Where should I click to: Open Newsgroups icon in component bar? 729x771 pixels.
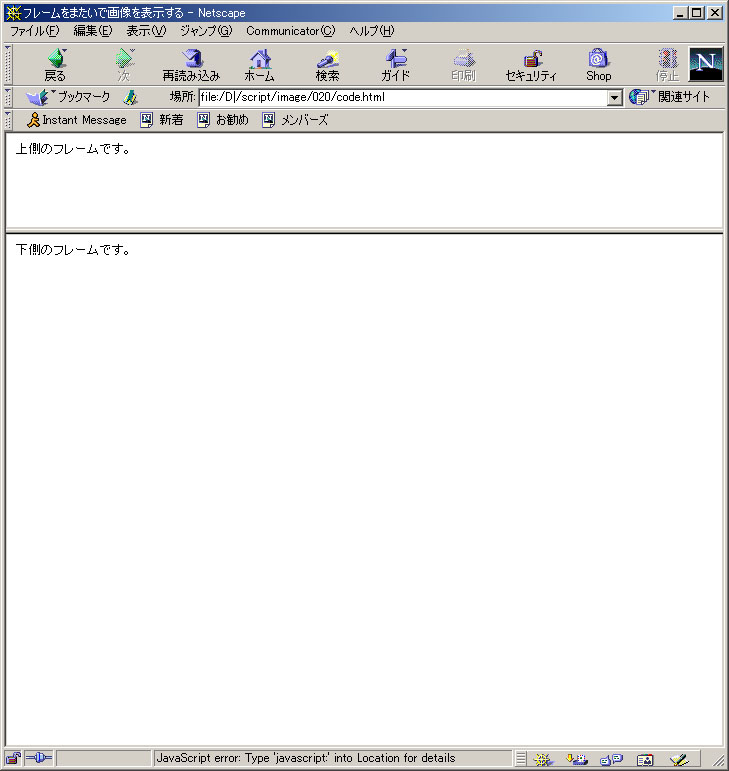(611, 759)
